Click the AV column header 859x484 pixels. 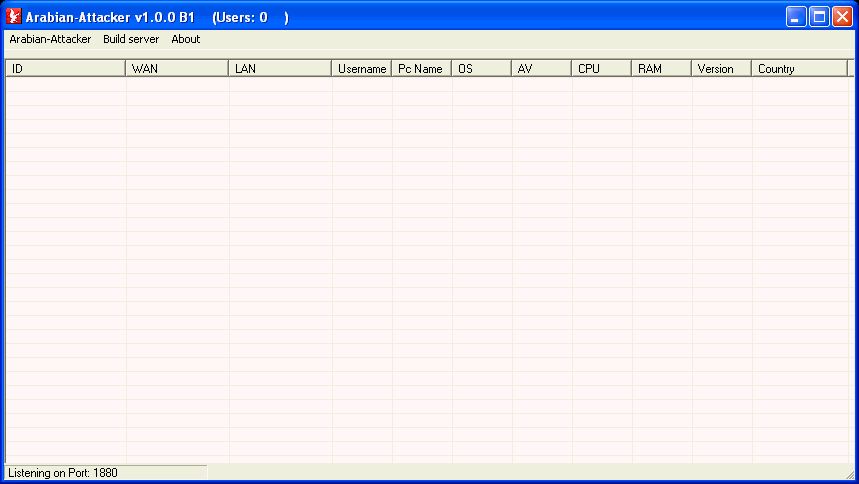pos(541,69)
